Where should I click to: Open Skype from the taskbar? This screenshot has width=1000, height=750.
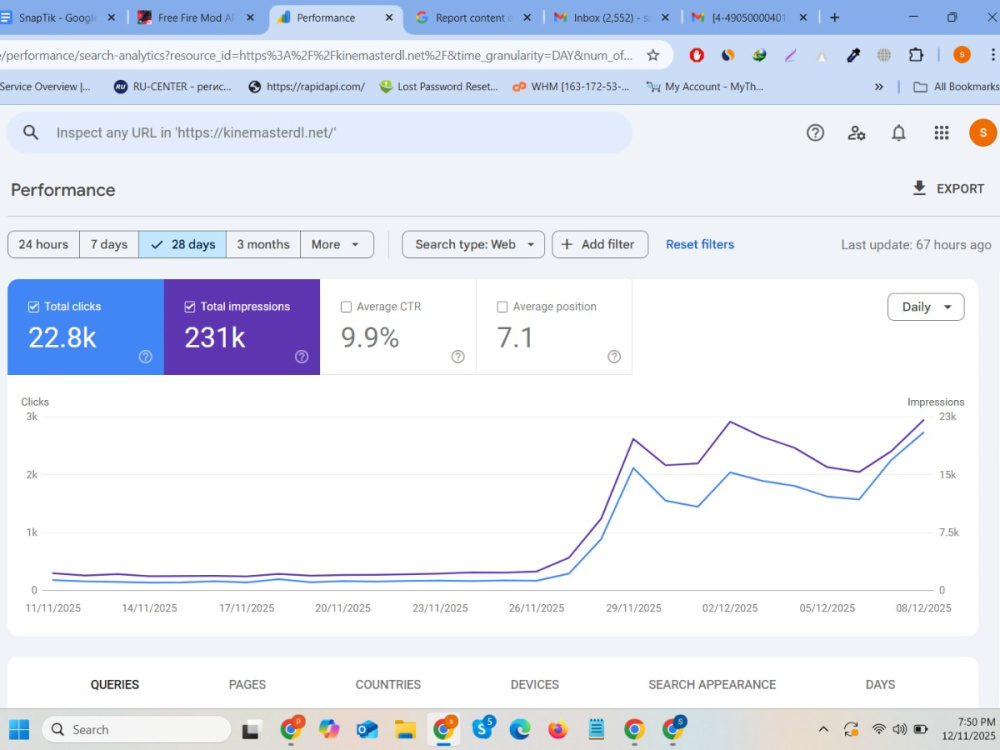(483, 728)
